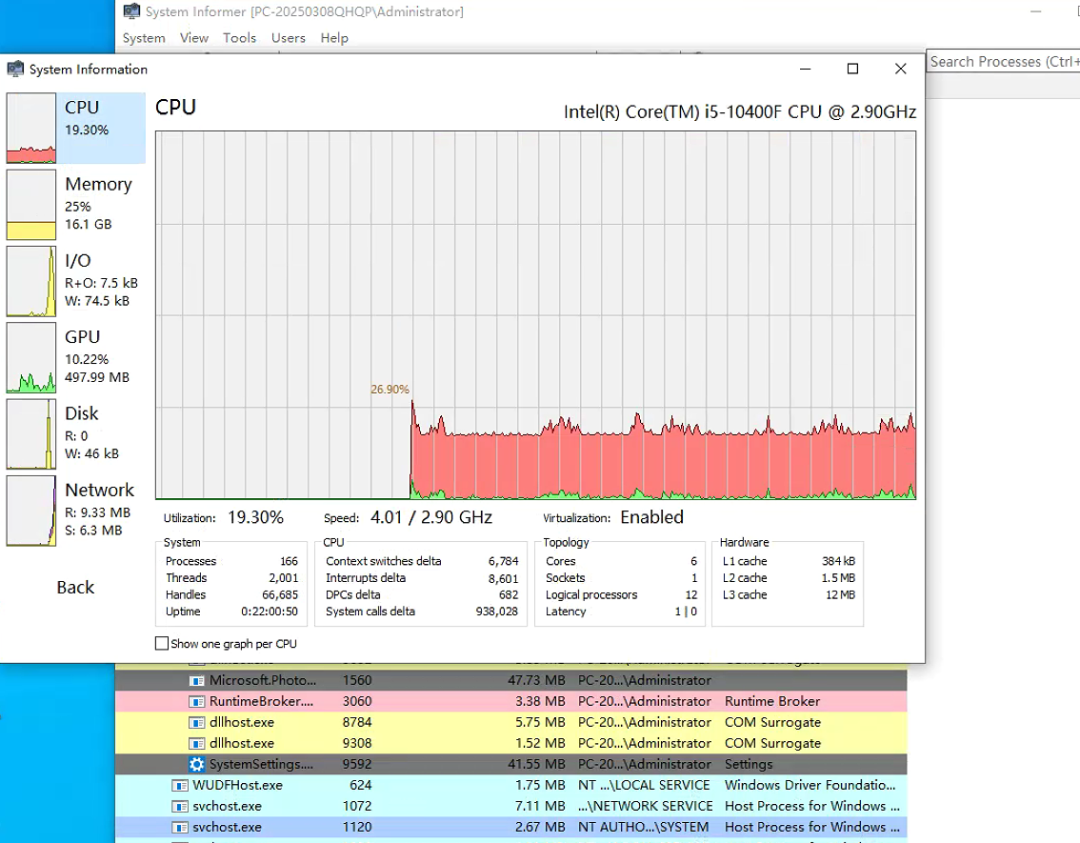
Task: Click the Runtime Broker description cell
Action: click(772, 701)
